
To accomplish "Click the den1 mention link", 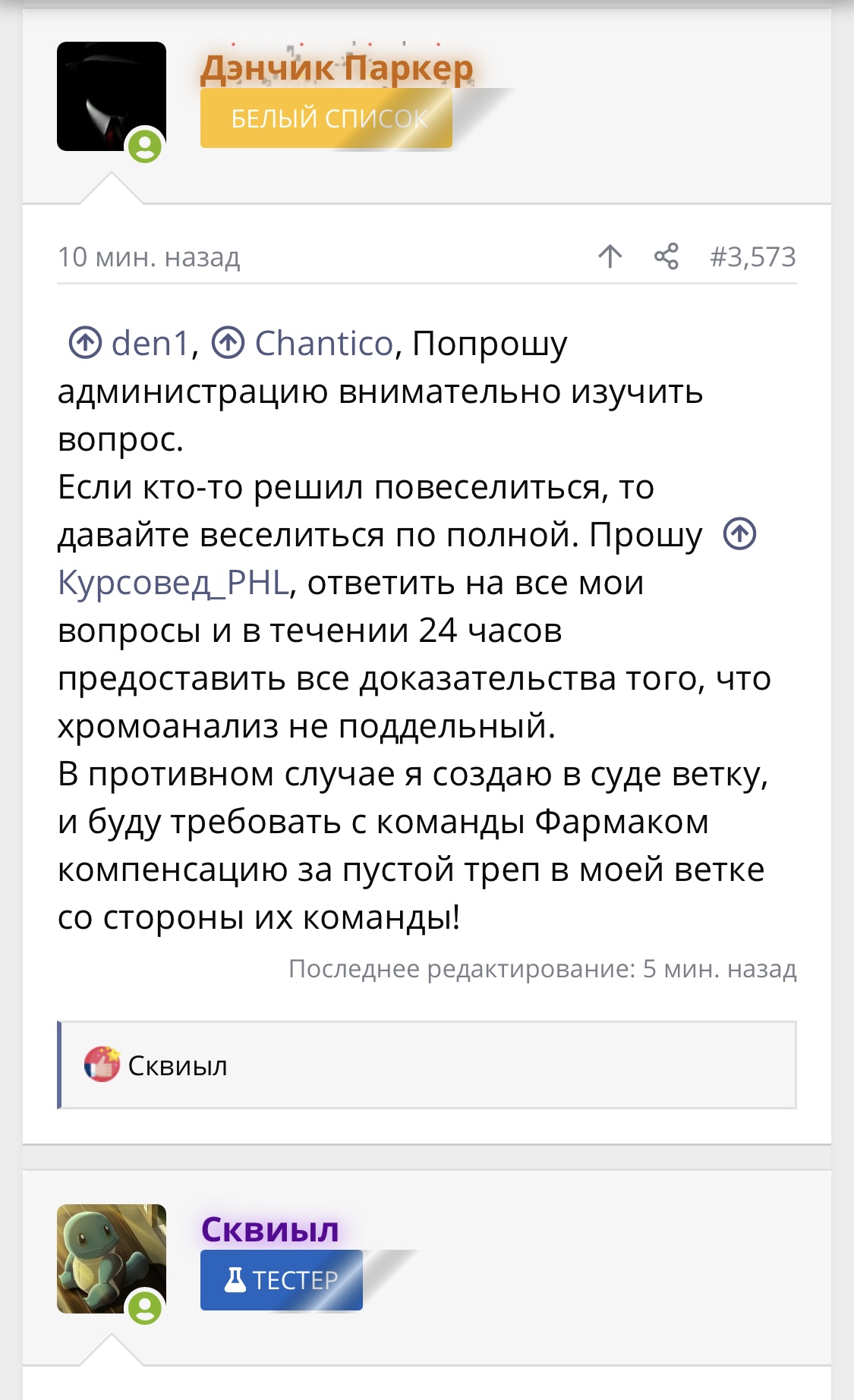I will [x=150, y=344].
